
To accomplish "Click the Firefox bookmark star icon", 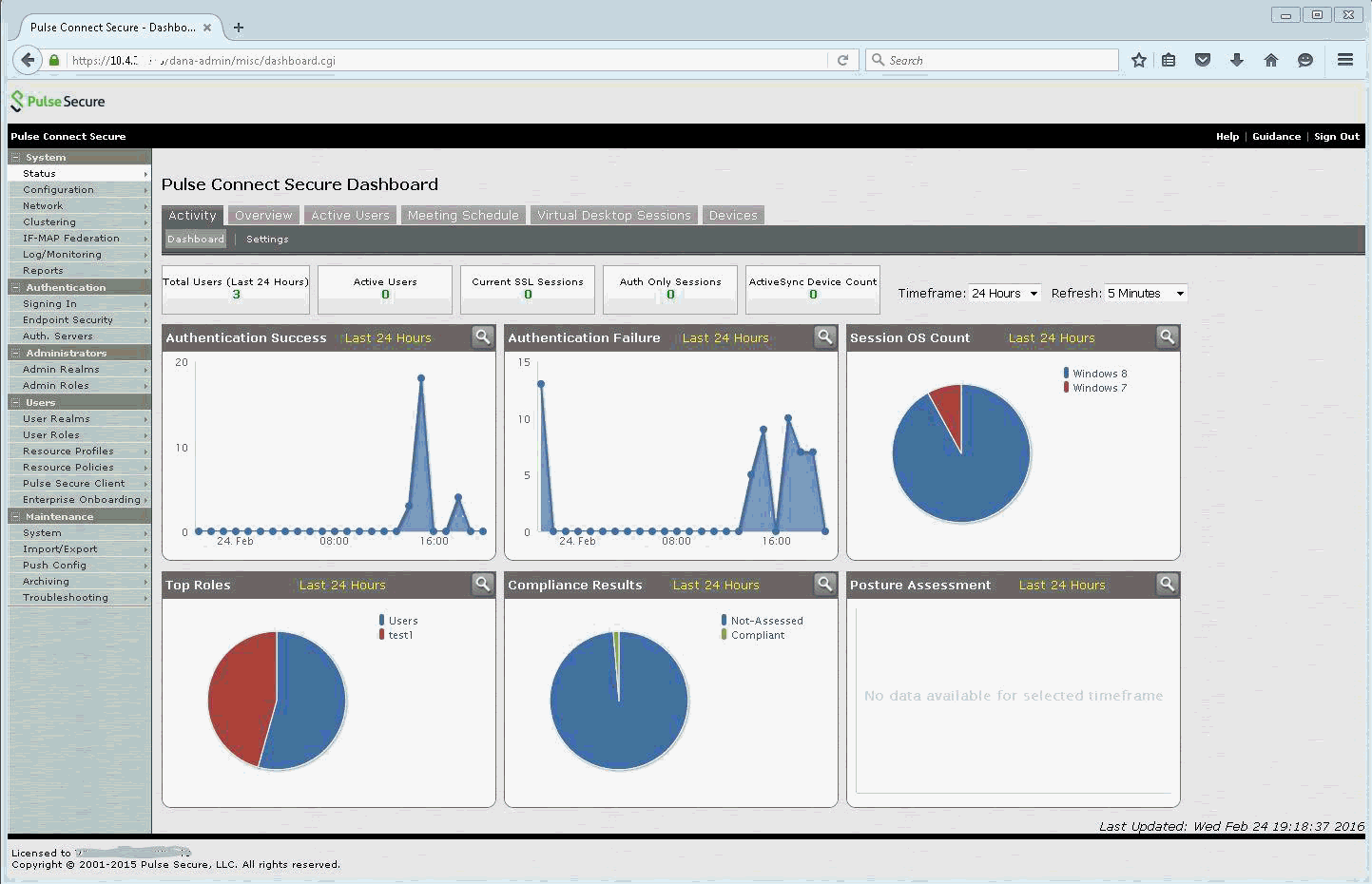I will pyautogui.click(x=1139, y=60).
